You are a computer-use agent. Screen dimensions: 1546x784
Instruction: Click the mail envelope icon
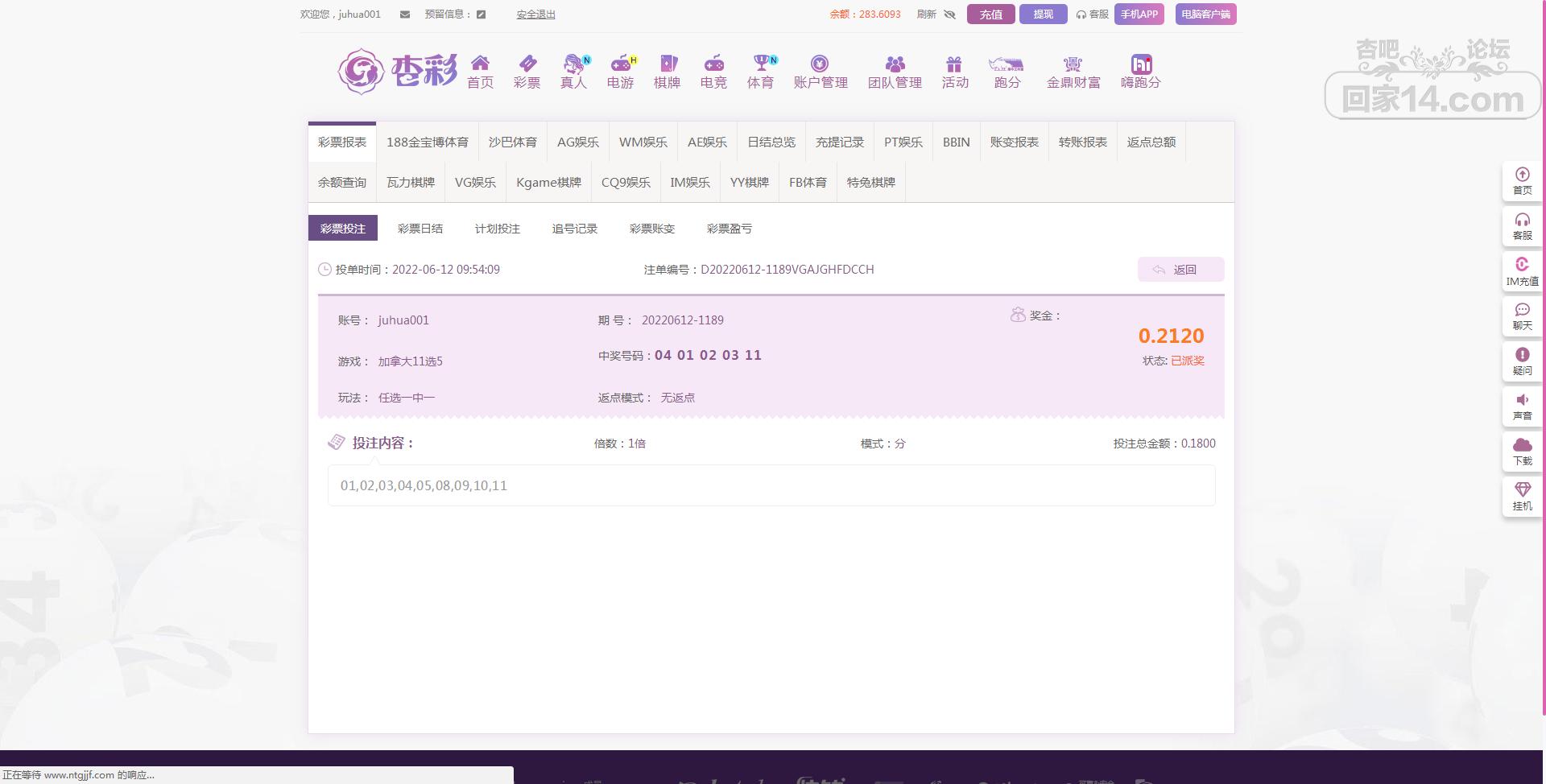(x=405, y=14)
